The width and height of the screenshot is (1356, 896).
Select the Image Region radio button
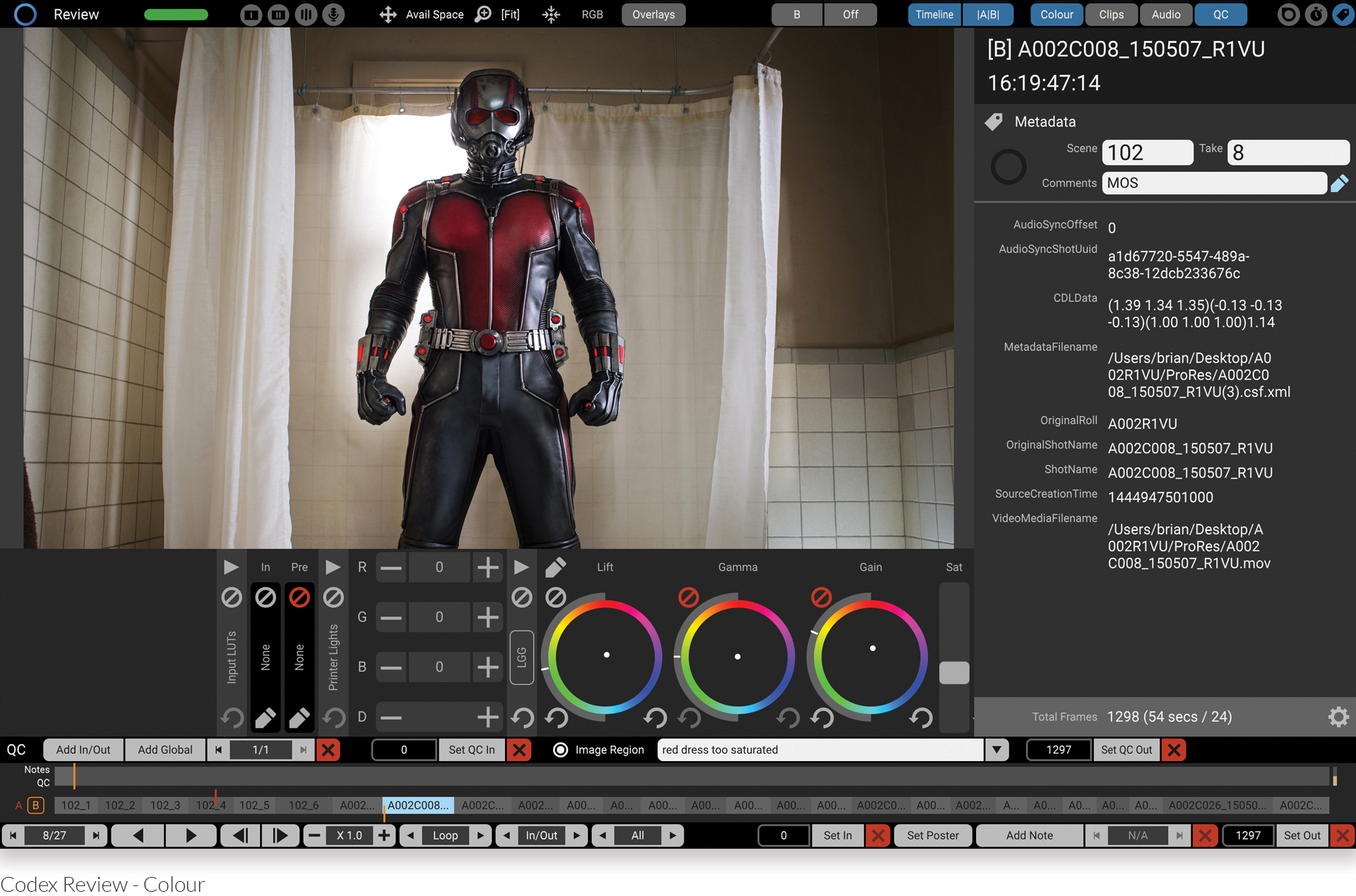pos(560,750)
